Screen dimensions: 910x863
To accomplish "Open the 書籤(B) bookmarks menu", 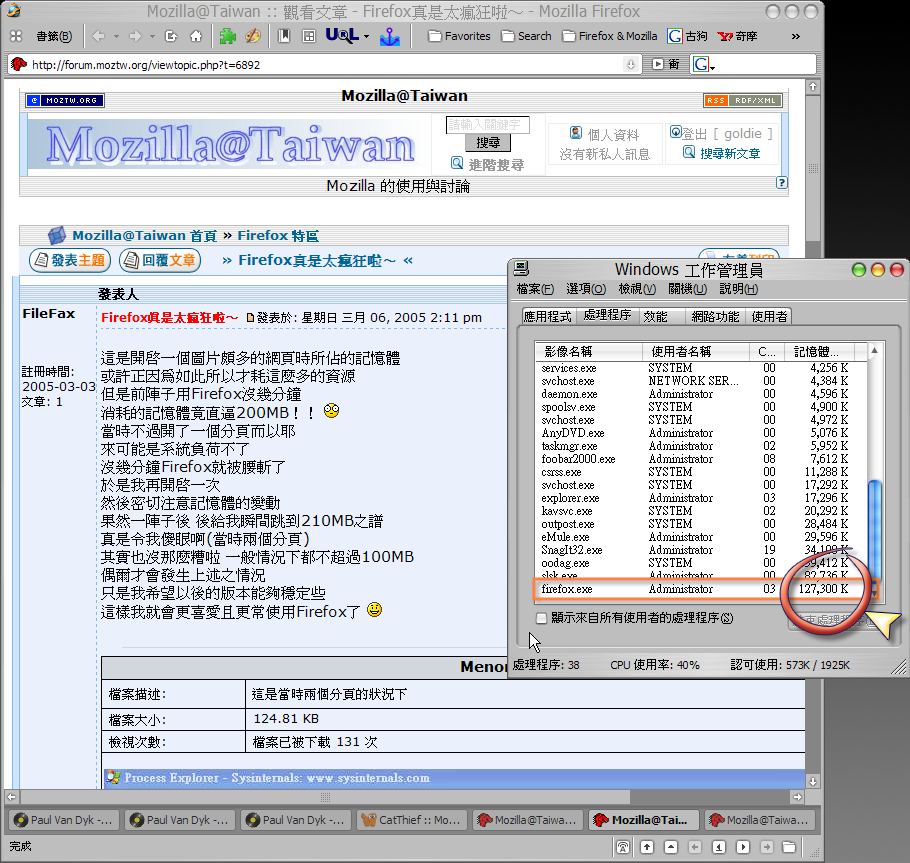I will [54, 37].
